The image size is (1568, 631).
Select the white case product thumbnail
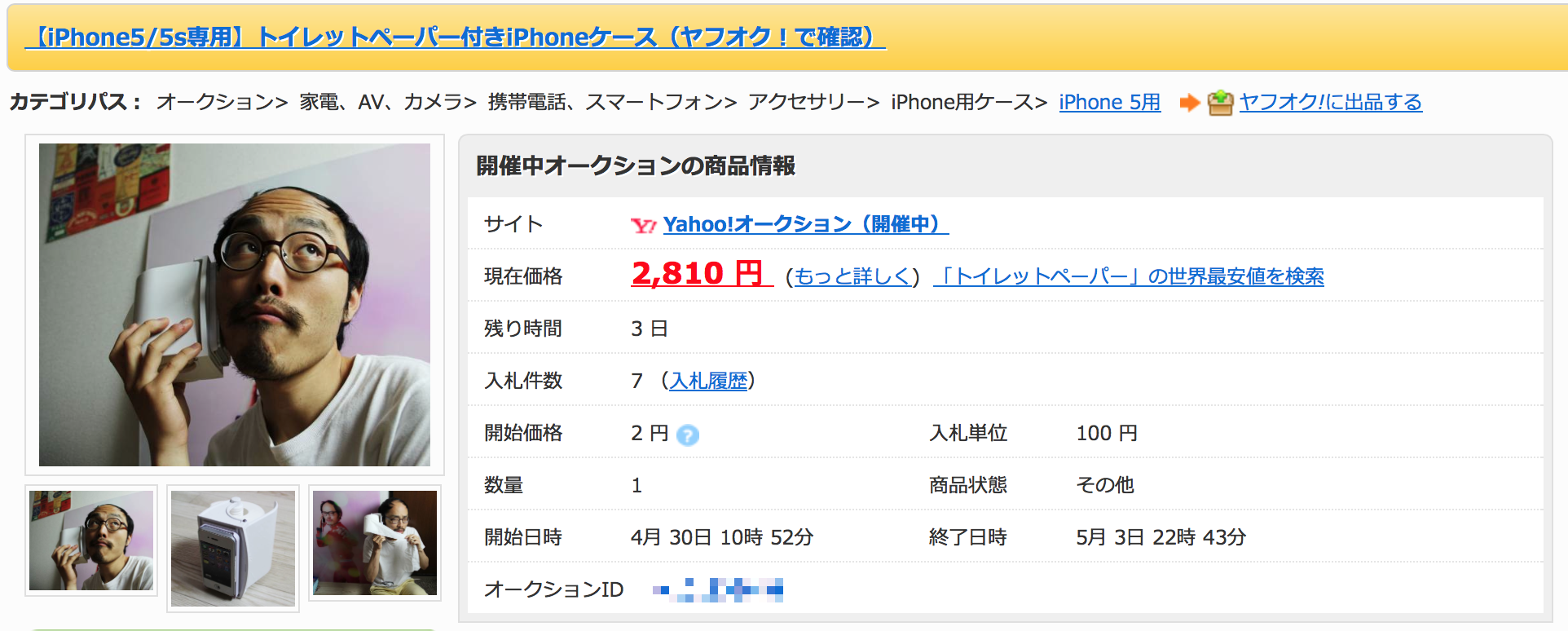click(x=233, y=548)
